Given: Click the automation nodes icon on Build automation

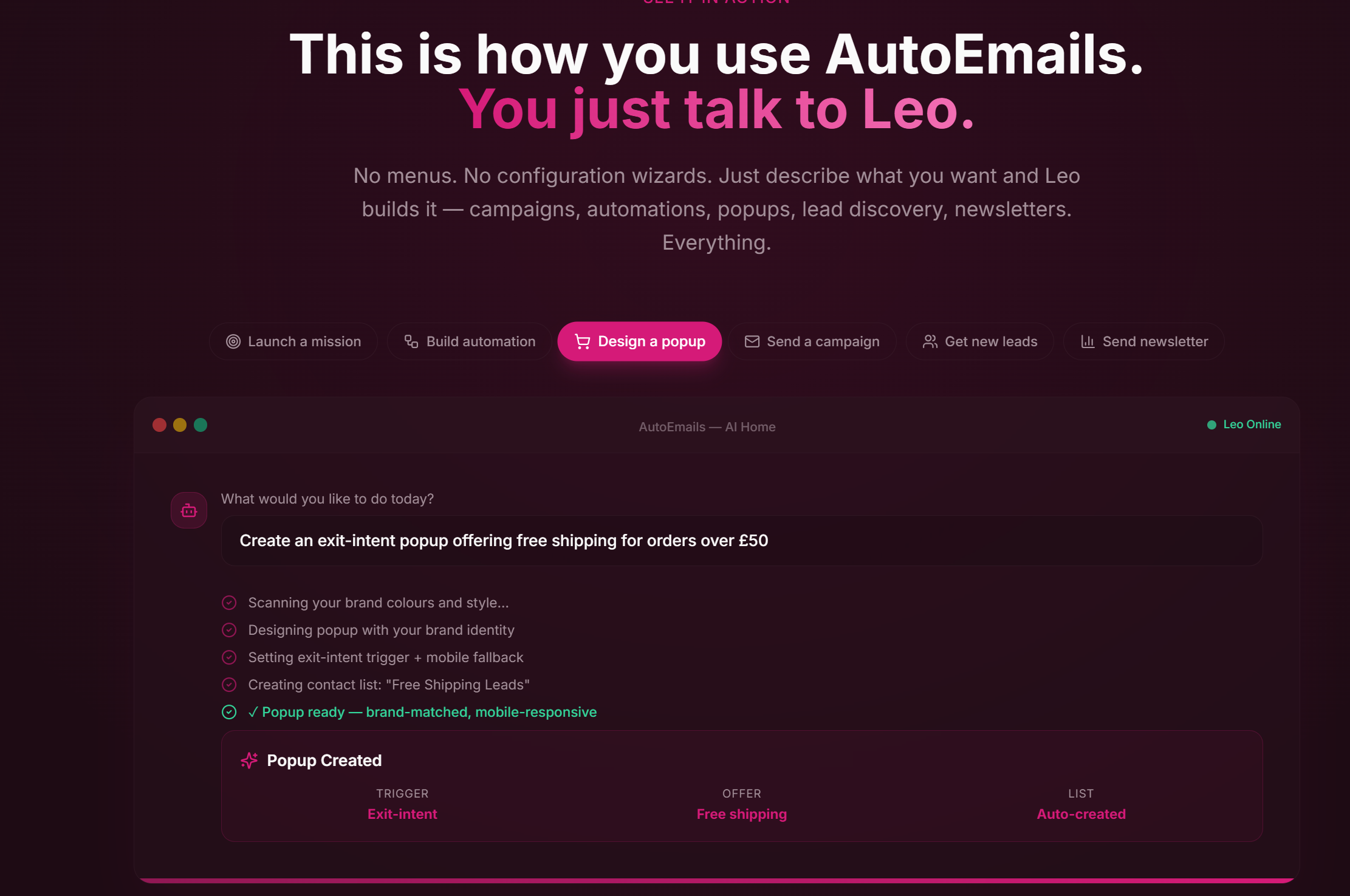Looking at the screenshot, I should 411,341.
